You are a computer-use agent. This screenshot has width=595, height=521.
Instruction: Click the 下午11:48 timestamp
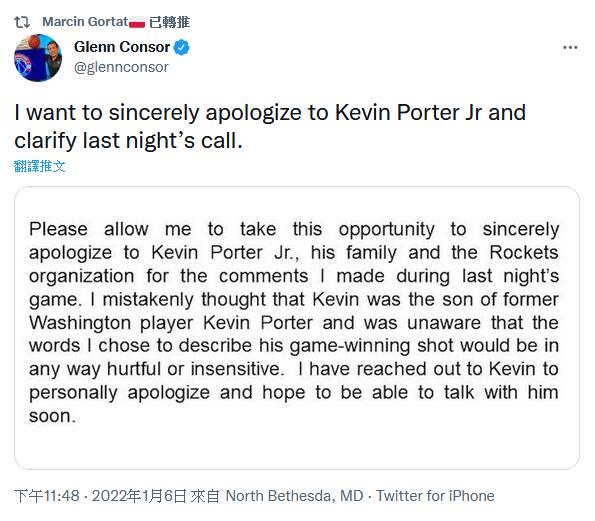pos(47,496)
